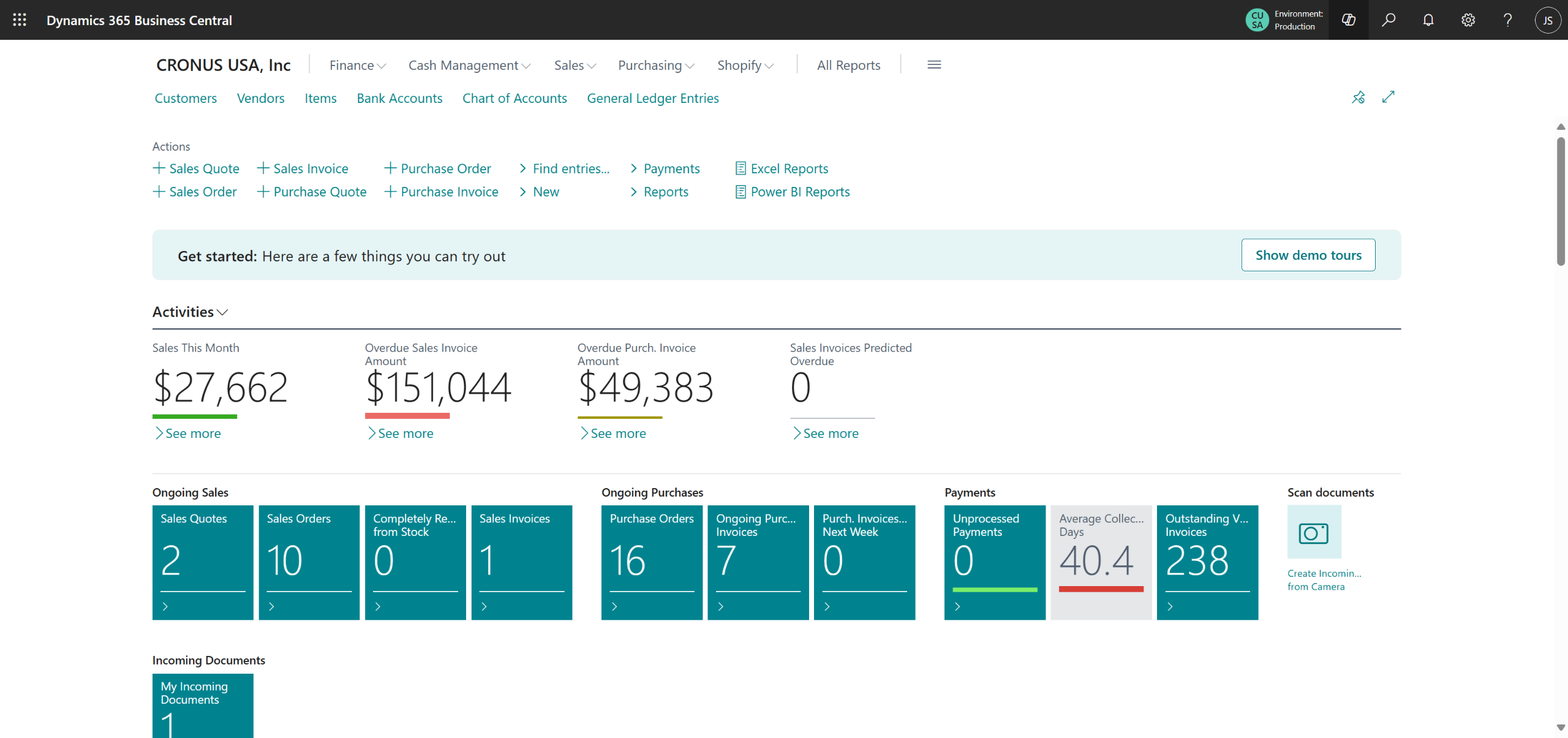1568x738 pixels.
Task: Expand the Finance dropdown menu
Action: (357, 66)
